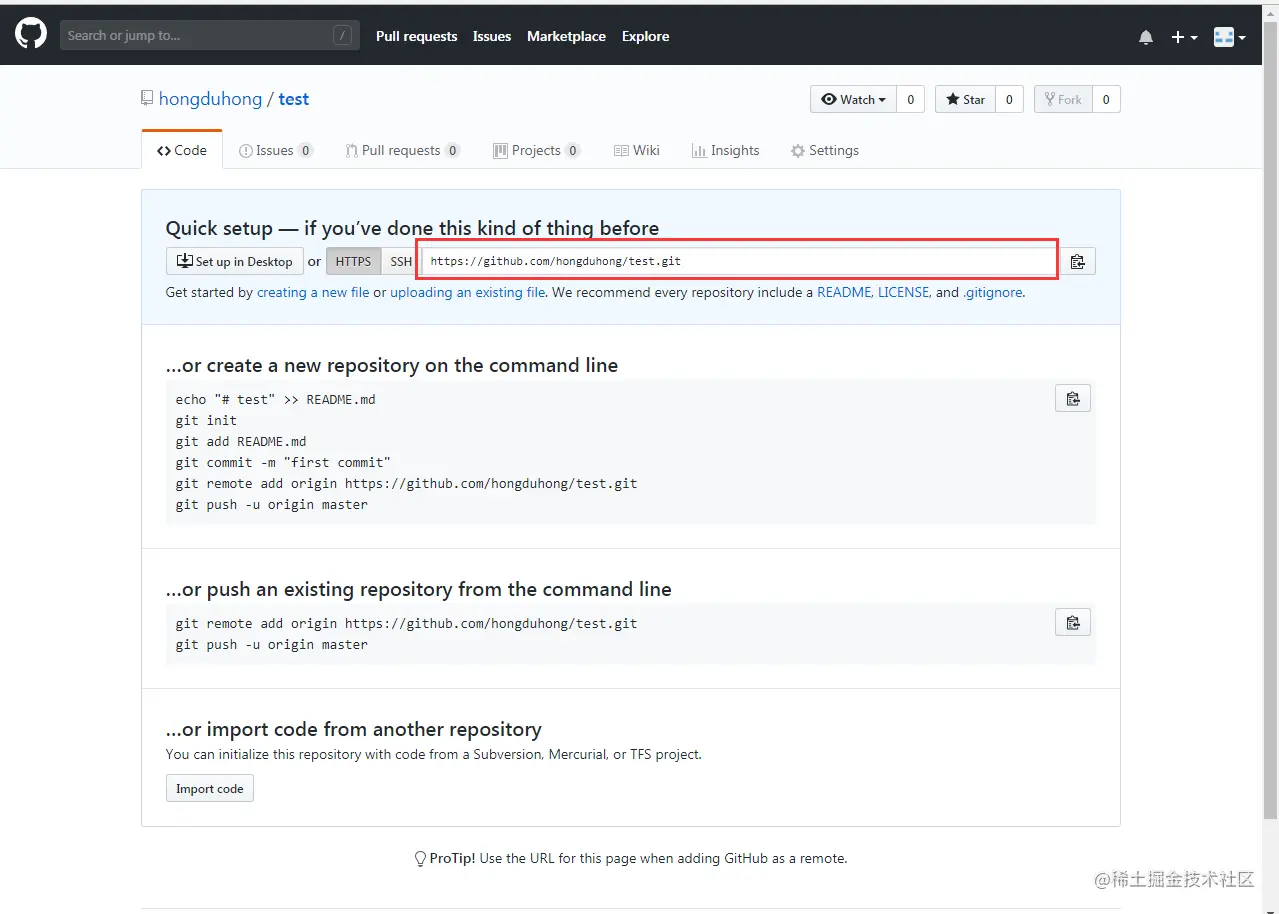The width and height of the screenshot is (1279, 914).
Task: Open the GitHub Octocat home logo
Action: 30,34
